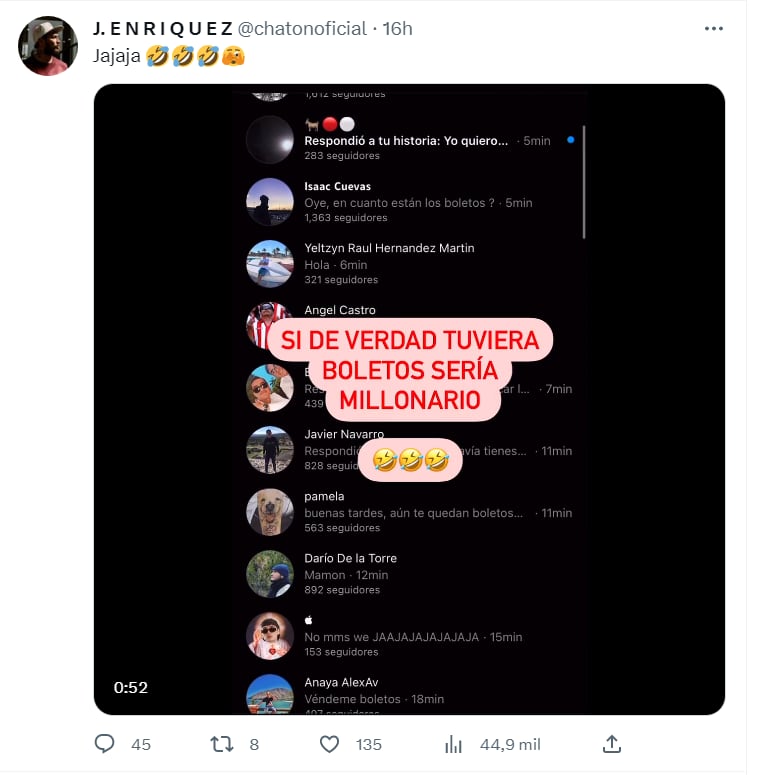The height and width of the screenshot is (775, 771).
Task: Open the 16h timestamp link
Action: (x=397, y=29)
